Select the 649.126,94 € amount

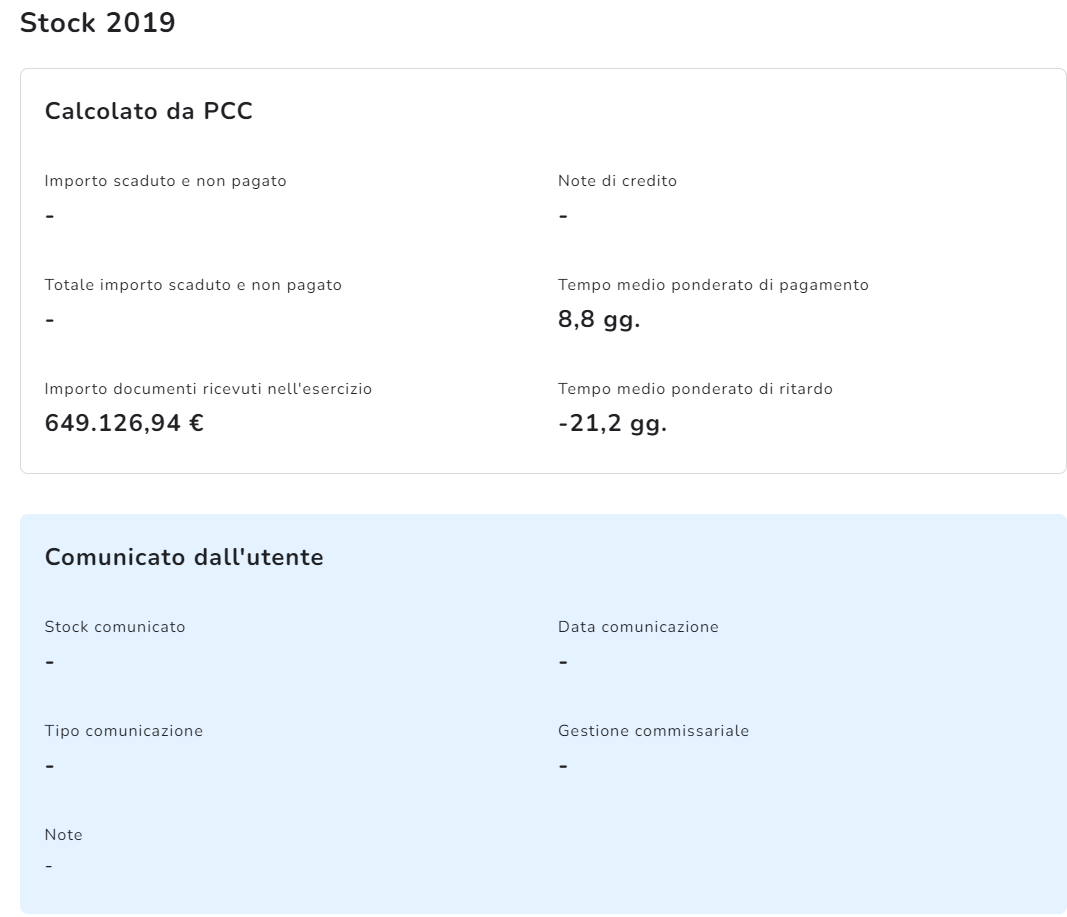124,424
